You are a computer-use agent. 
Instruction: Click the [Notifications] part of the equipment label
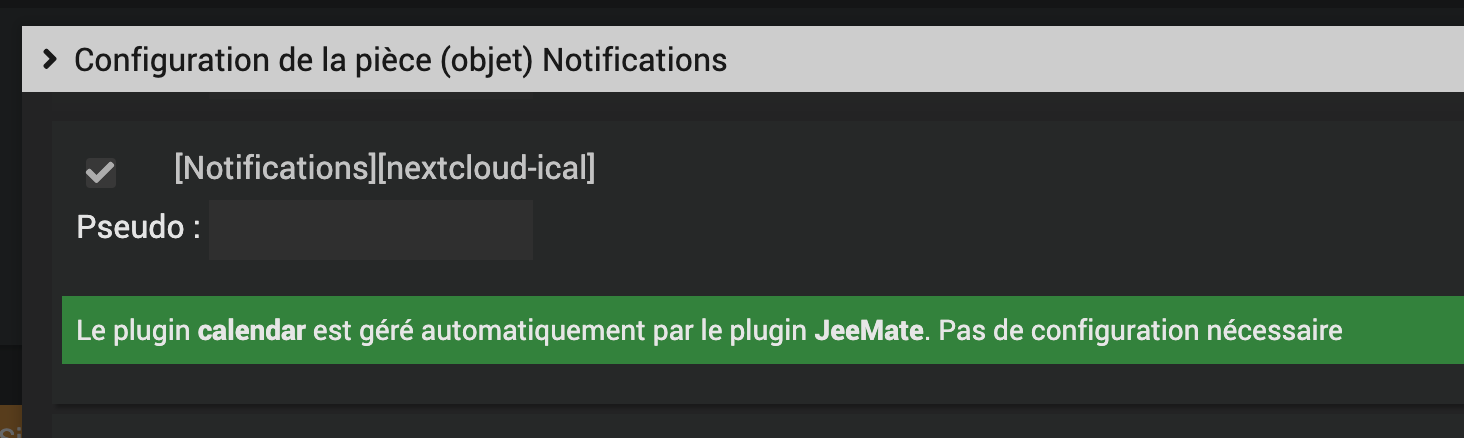coord(274,169)
